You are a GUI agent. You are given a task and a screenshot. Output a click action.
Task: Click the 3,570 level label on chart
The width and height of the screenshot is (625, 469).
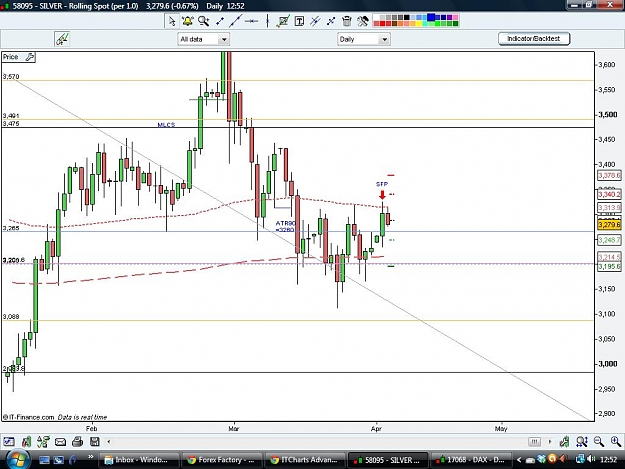(x=11, y=76)
